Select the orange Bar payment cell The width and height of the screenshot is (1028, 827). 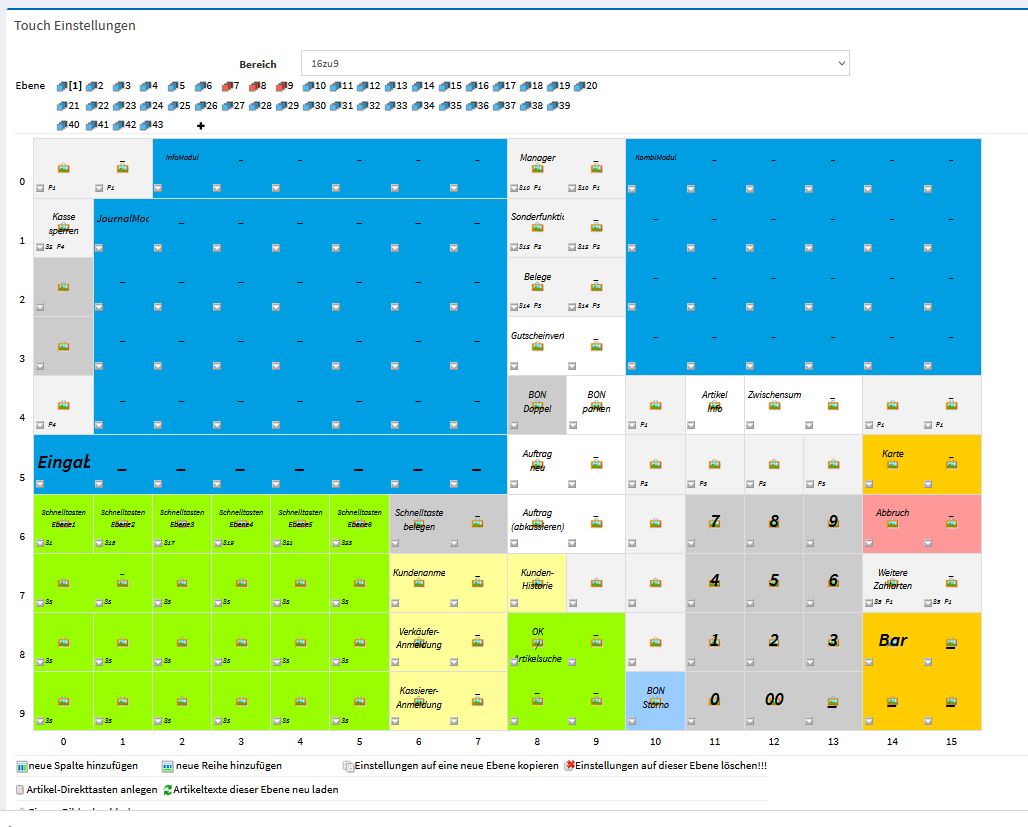[892, 641]
